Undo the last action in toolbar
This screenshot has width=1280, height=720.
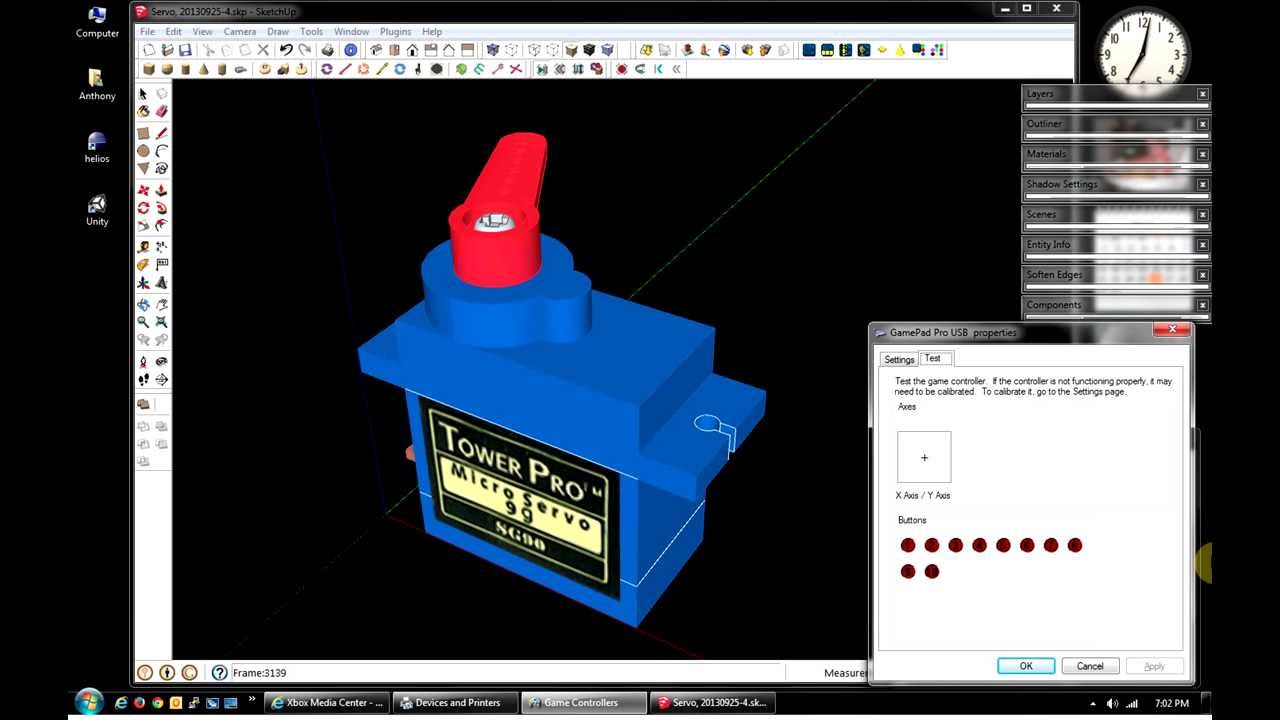click(286, 50)
